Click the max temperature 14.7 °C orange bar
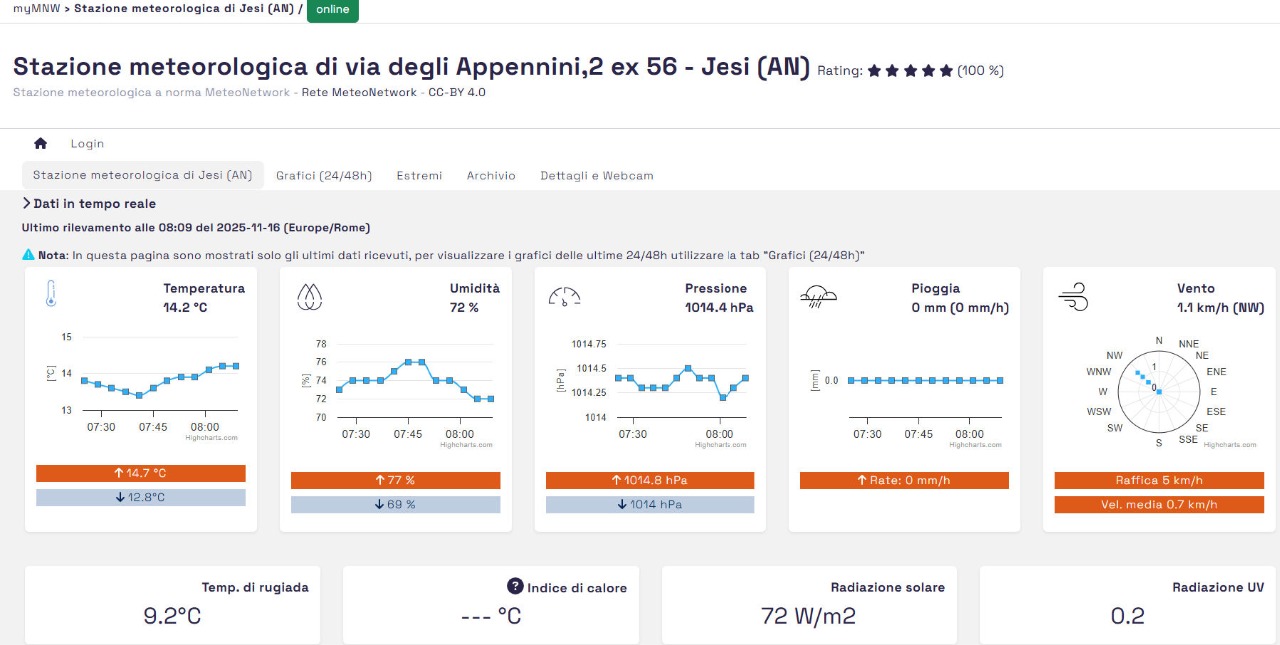 click(x=141, y=473)
